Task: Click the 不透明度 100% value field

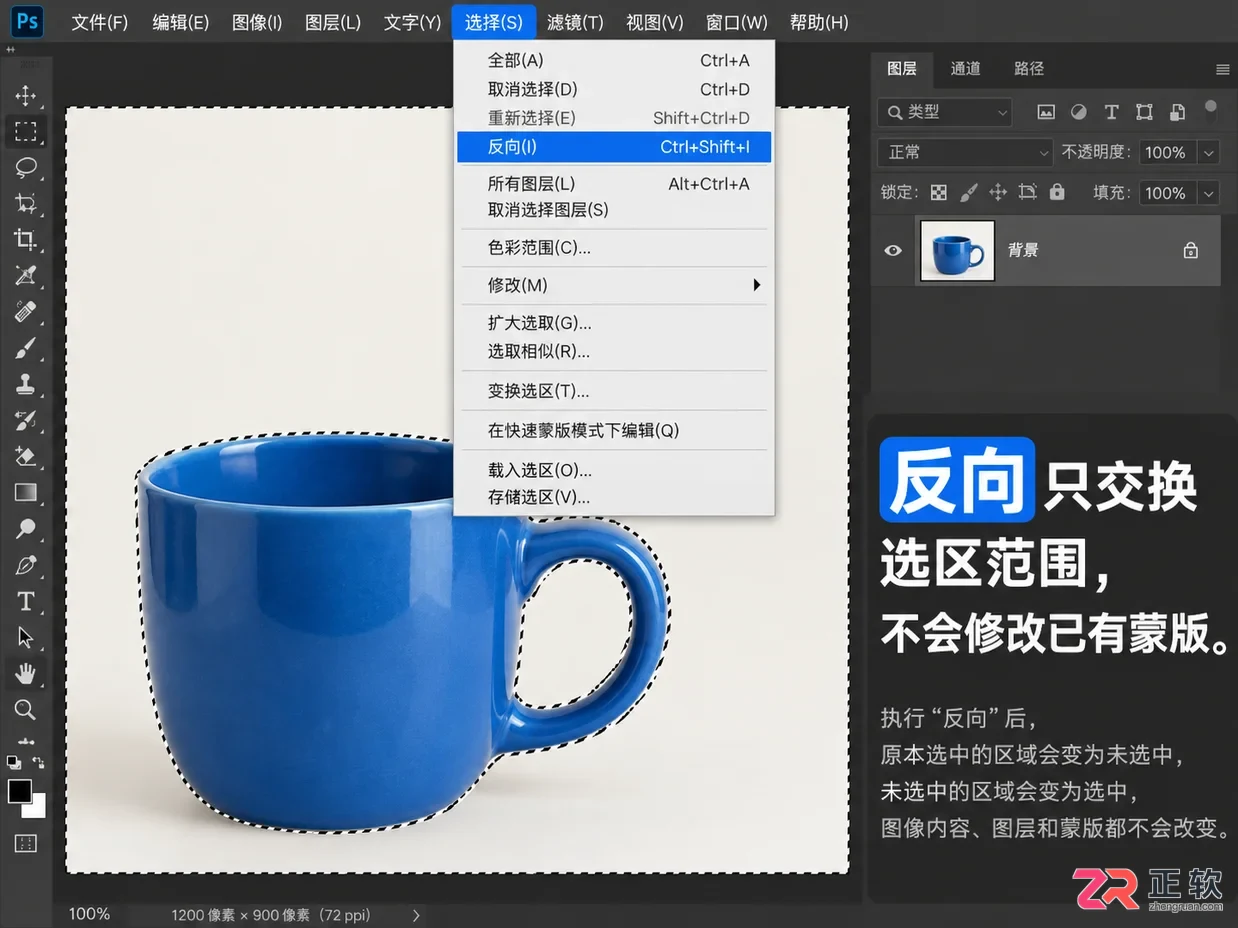Action: click(x=1166, y=153)
